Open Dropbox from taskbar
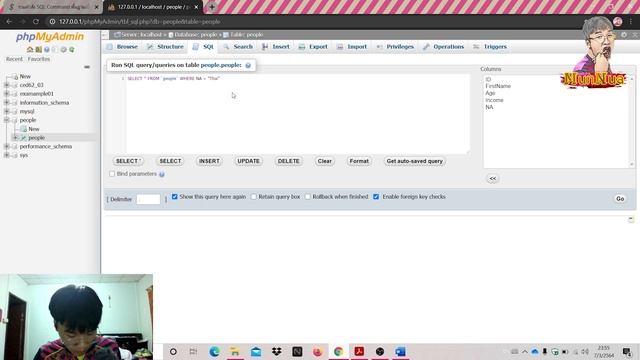640x360 pixels. tap(277, 351)
